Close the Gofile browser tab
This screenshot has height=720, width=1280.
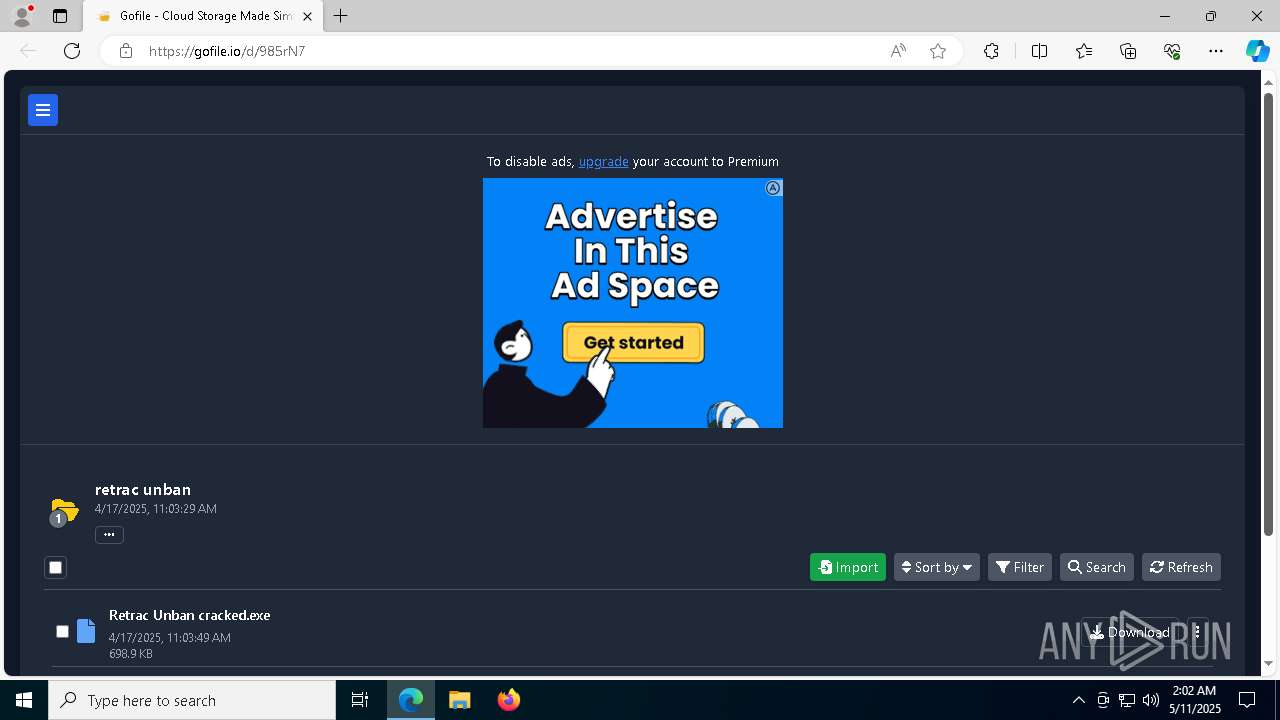(307, 16)
